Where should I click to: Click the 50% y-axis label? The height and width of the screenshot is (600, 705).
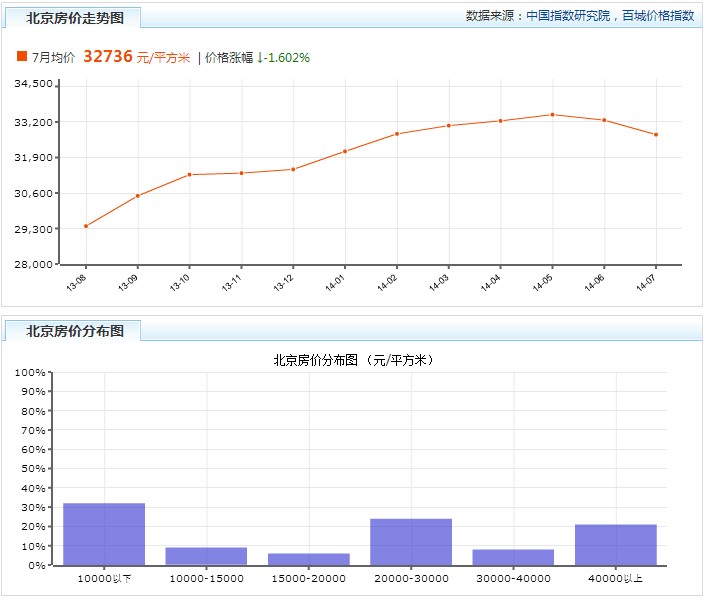click(x=33, y=469)
